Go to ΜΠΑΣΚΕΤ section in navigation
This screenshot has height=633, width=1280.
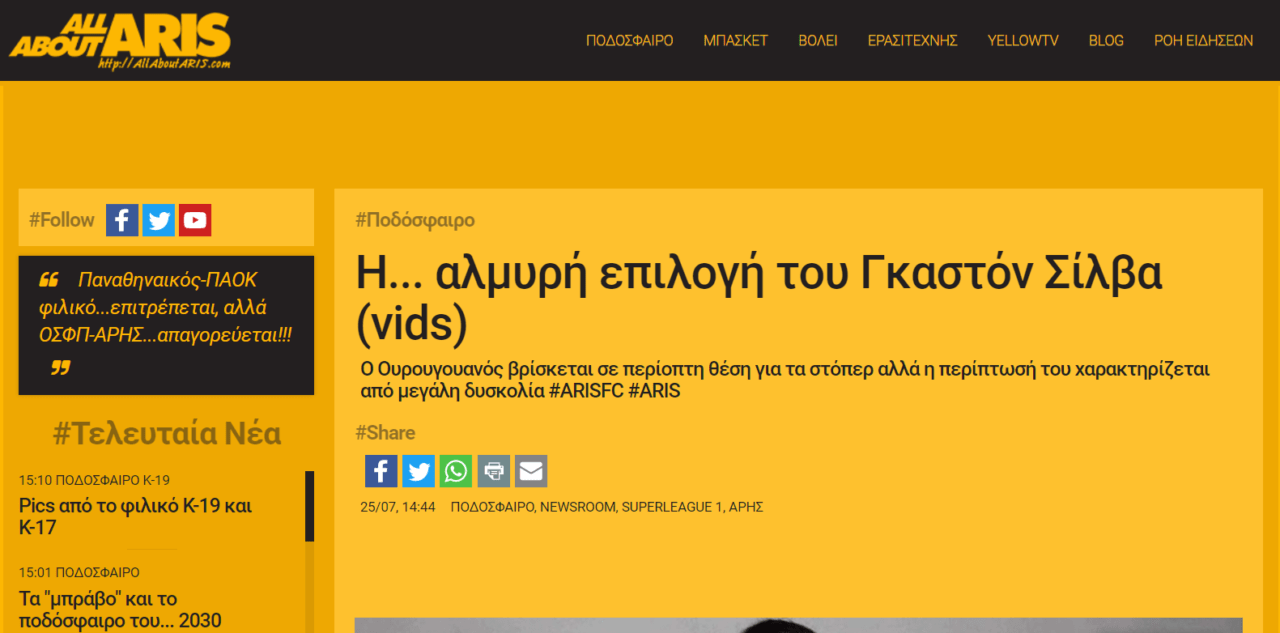(735, 41)
